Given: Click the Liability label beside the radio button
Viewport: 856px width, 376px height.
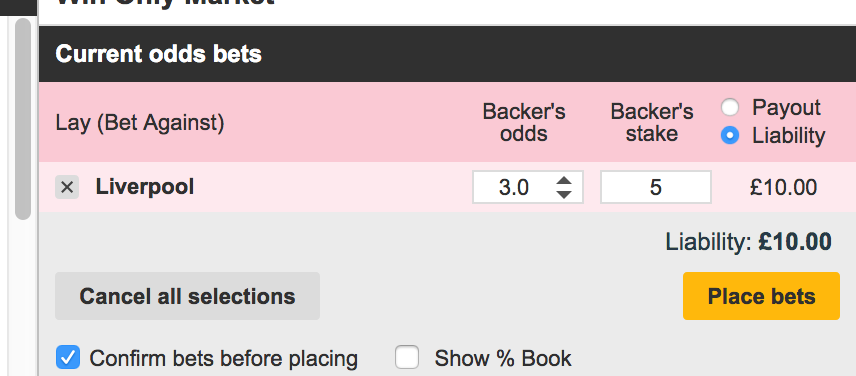Looking at the screenshot, I should click(789, 135).
